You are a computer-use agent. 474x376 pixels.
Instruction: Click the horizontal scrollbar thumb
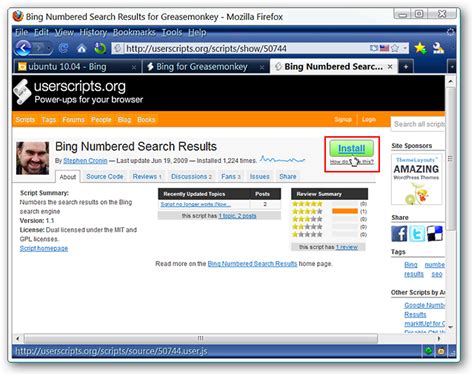click(201, 338)
